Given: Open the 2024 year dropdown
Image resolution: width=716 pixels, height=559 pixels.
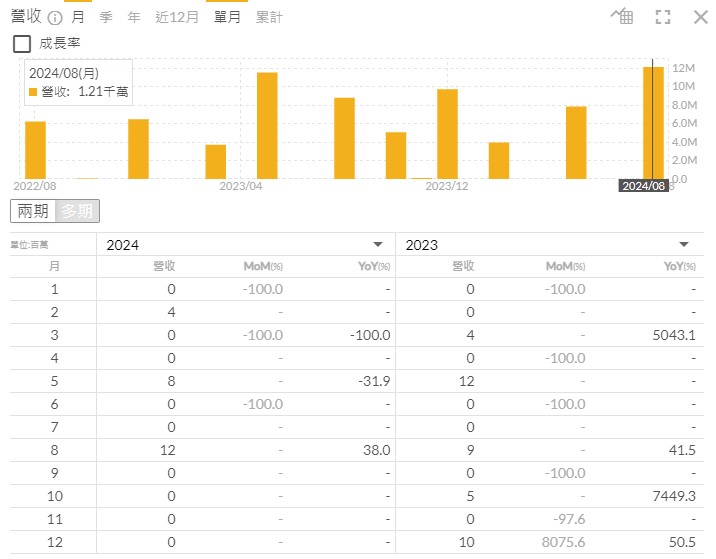Looking at the screenshot, I should coord(378,245).
